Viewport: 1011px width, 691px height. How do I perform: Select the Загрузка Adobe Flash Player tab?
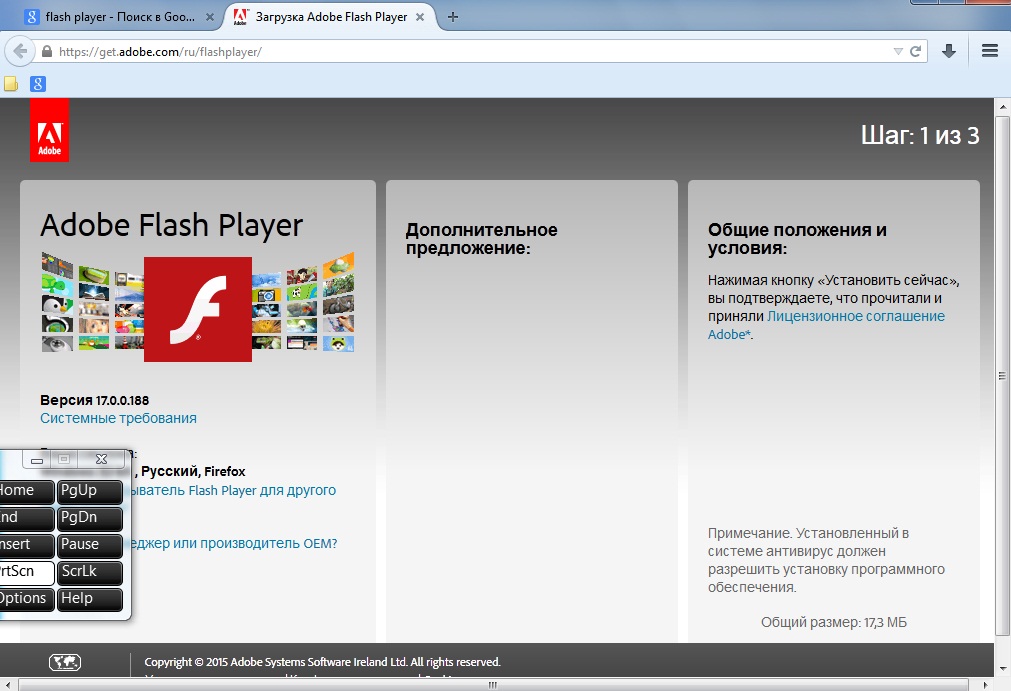pos(331,17)
